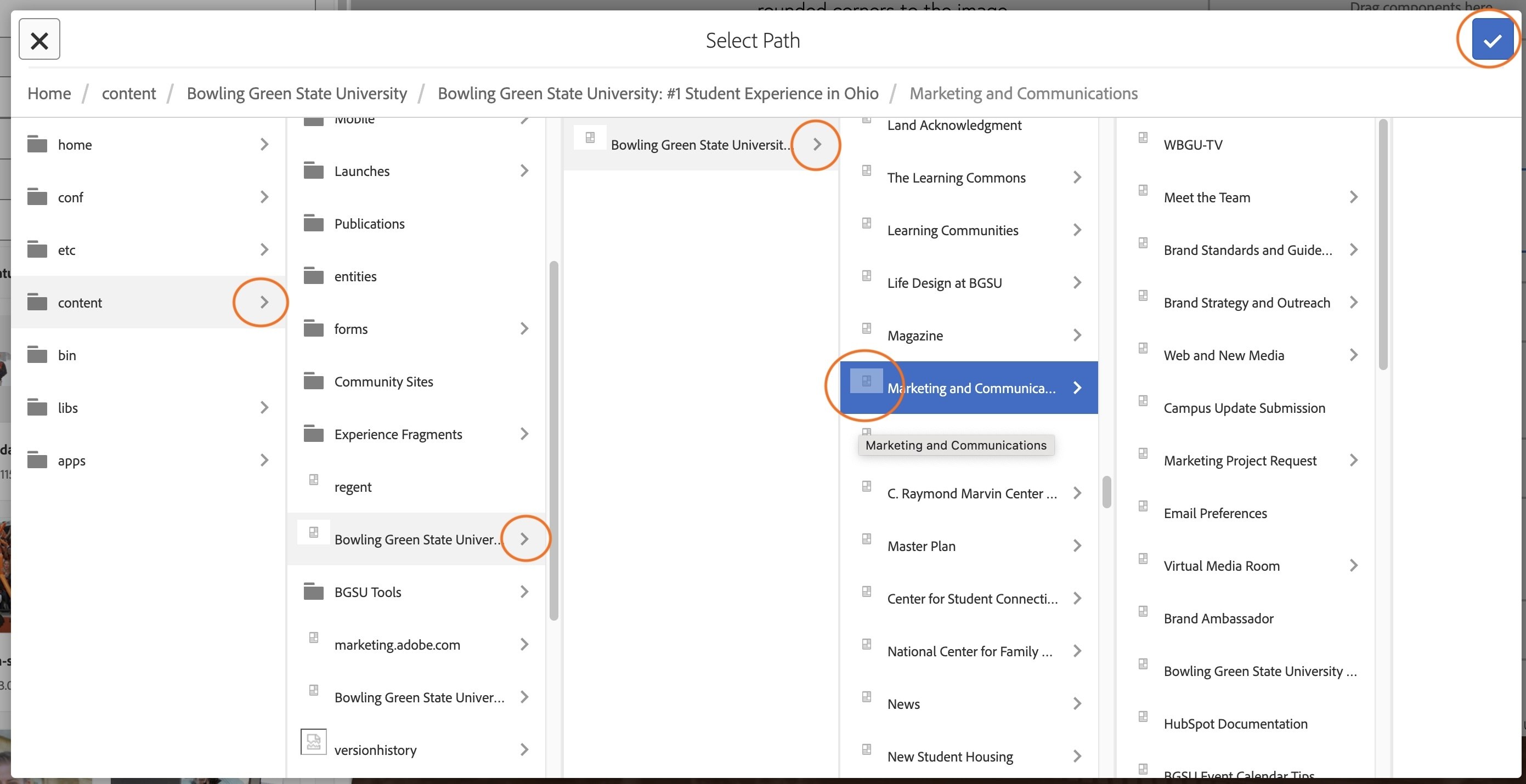Select the Master Plan item

(969, 546)
